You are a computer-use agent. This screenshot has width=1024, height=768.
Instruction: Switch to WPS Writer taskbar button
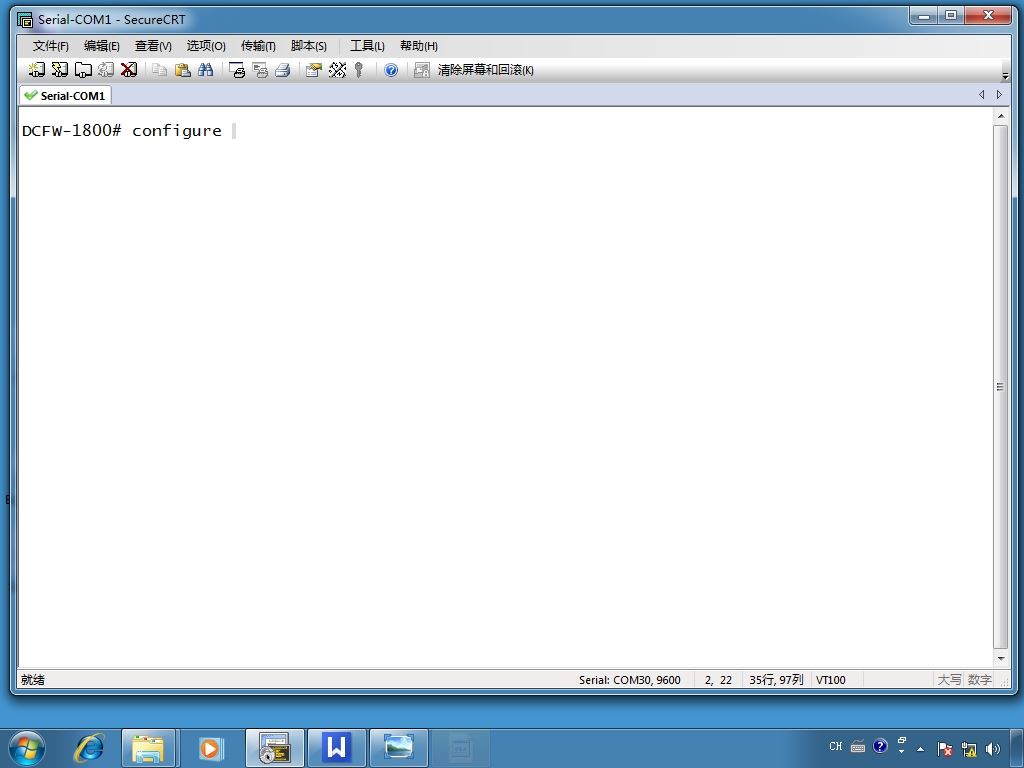(x=336, y=748)
